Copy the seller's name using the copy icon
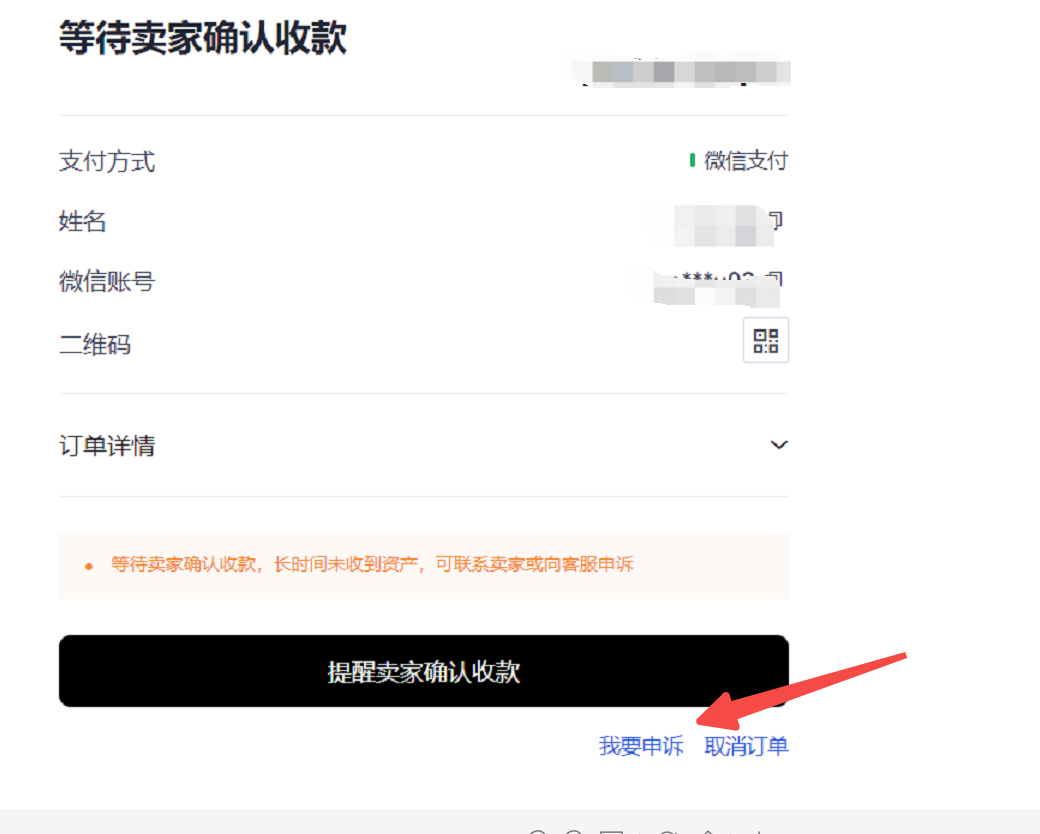The height and width of the screenshot is (834, 1040). tap(776, 220)
